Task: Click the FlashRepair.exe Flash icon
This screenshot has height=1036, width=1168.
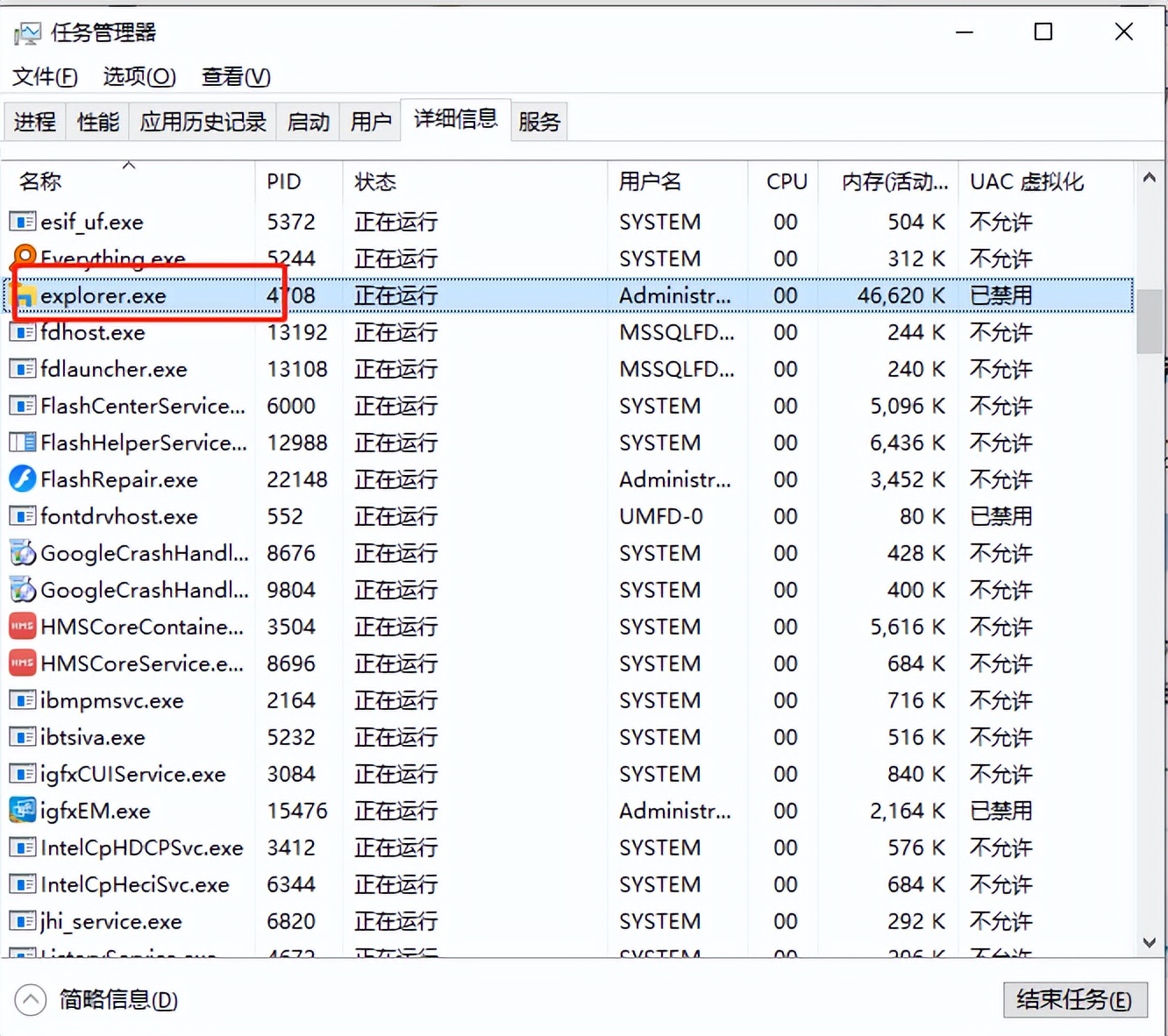Action: 21,479
